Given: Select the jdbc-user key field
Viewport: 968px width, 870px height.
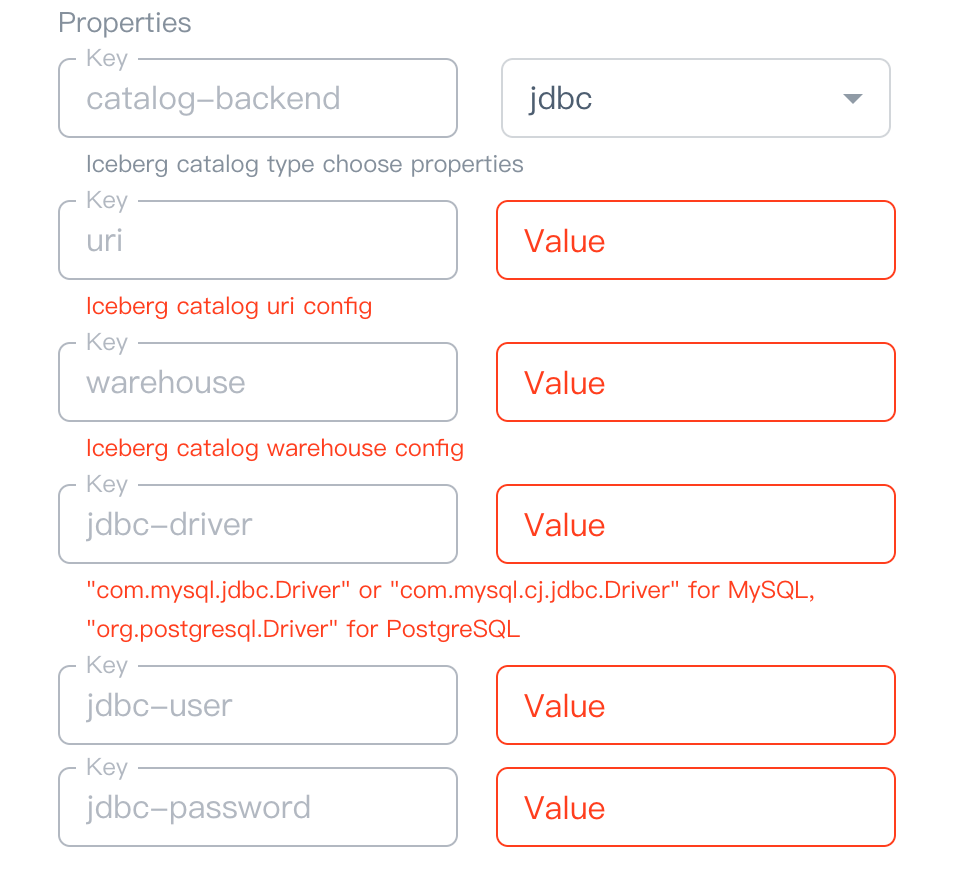Looking at the screenshot, I should tap(257, 705).
